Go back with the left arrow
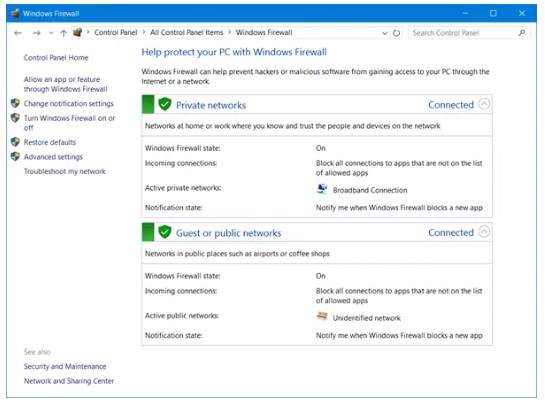The height and width of the screenshot is (404, 545). pyautogui.click(x=18, y=33)
